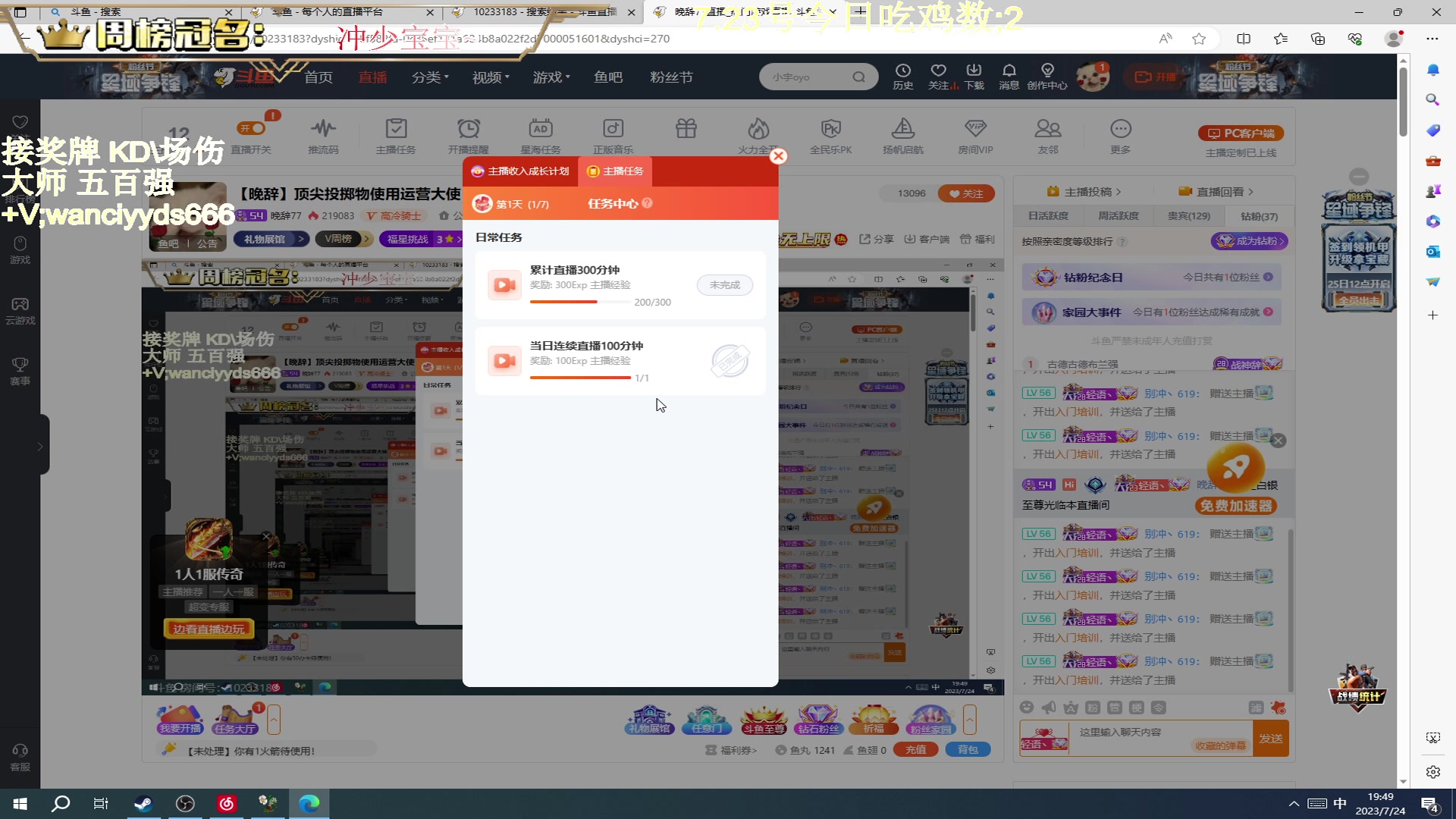
Task: Toggle the 直播开关 switch
Action: [x=251, y=128]
